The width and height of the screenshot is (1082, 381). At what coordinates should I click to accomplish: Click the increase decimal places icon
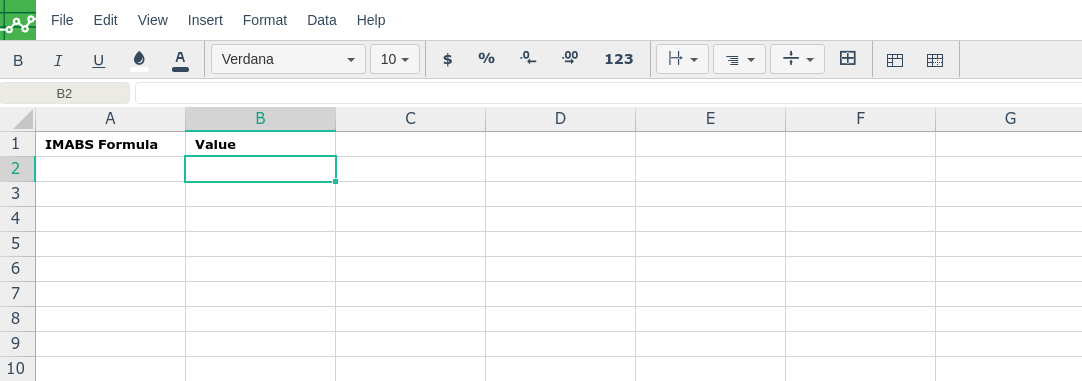click(x=570, y=59)
